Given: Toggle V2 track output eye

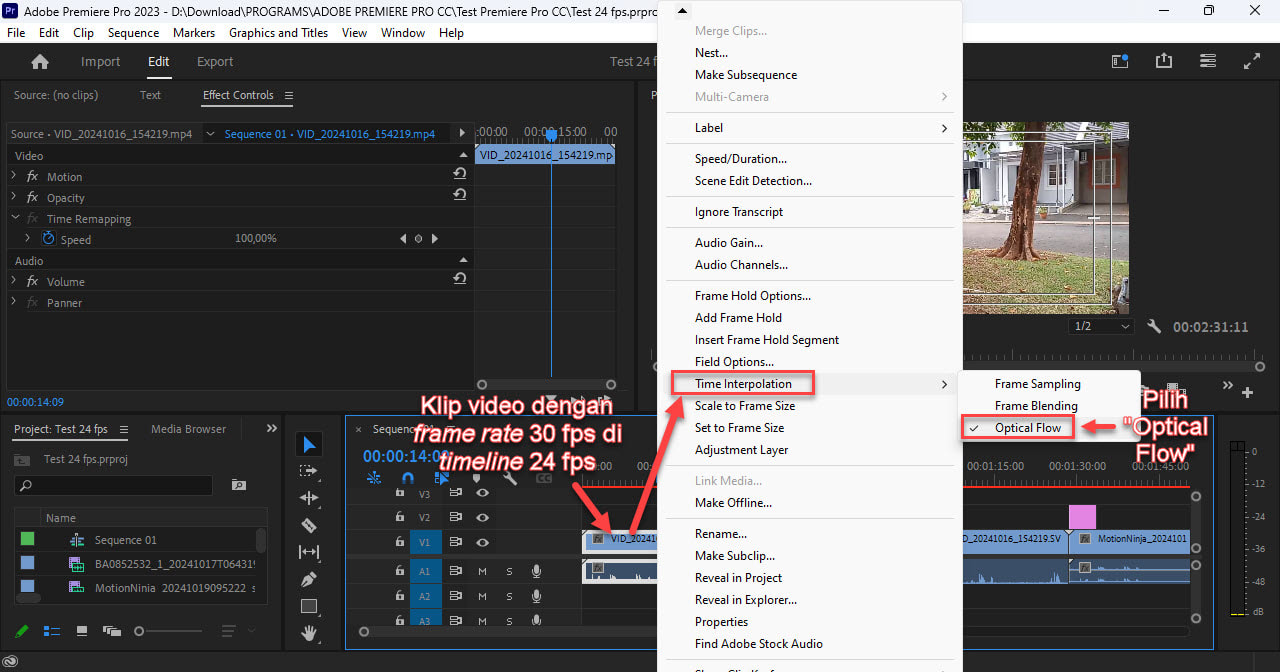Looking at the screenshot, I should pos(483,518).
